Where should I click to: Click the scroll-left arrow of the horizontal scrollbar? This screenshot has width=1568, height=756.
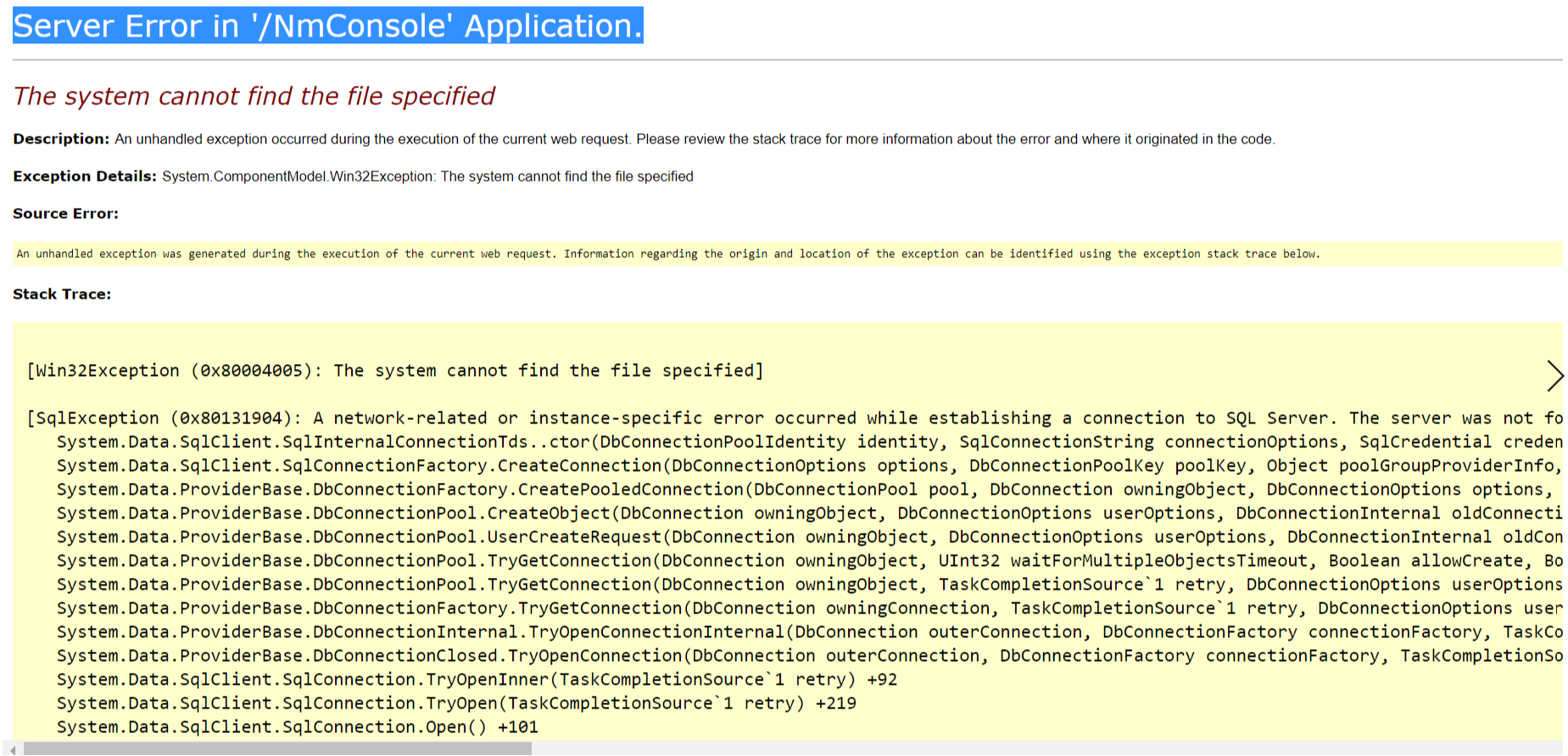(x=12, y=750)
